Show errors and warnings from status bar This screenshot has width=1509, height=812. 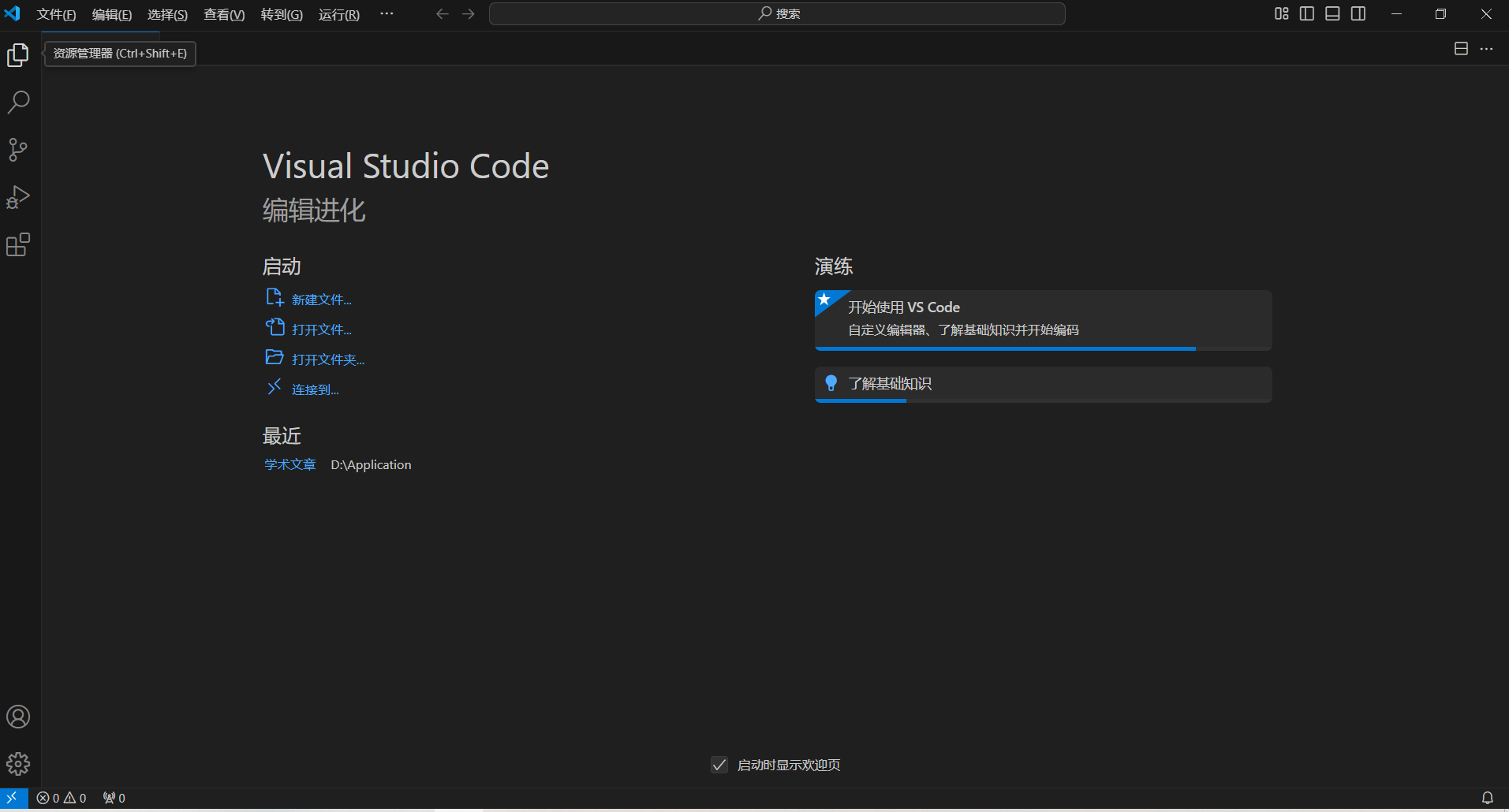(62, 798)
